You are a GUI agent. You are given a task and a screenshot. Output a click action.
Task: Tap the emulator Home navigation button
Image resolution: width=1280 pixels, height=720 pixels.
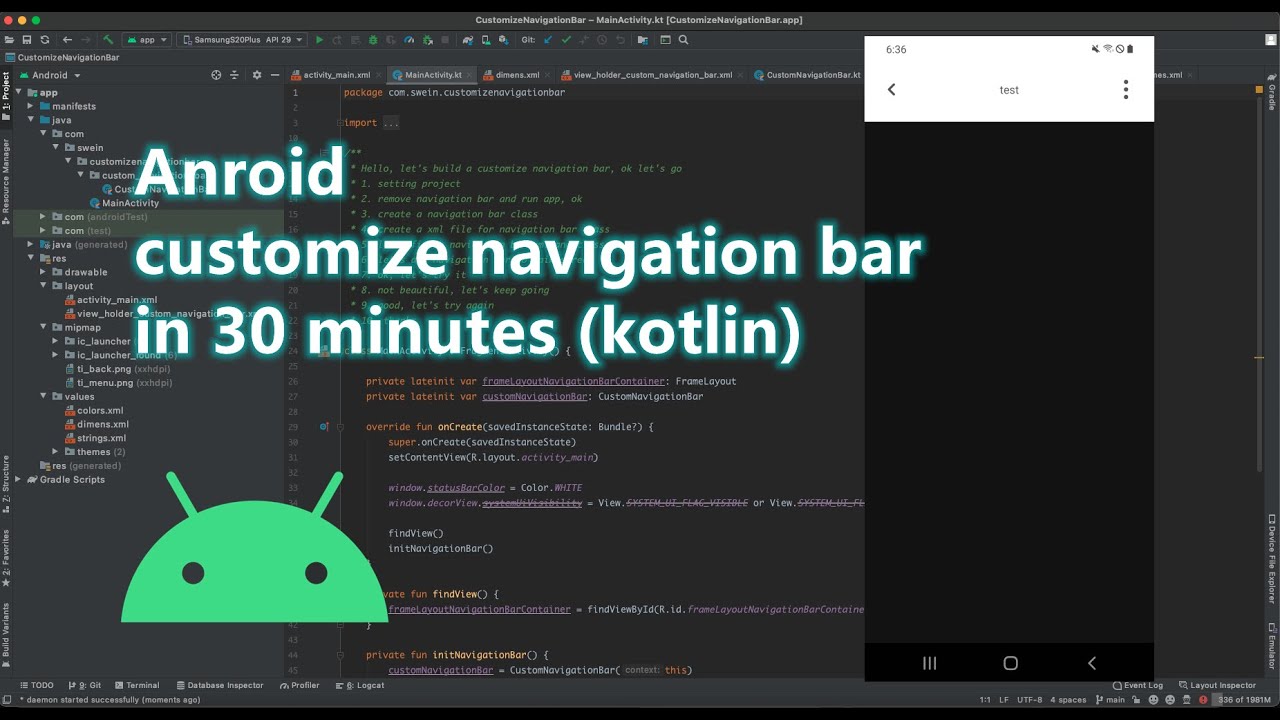[x=1010, y=663]
